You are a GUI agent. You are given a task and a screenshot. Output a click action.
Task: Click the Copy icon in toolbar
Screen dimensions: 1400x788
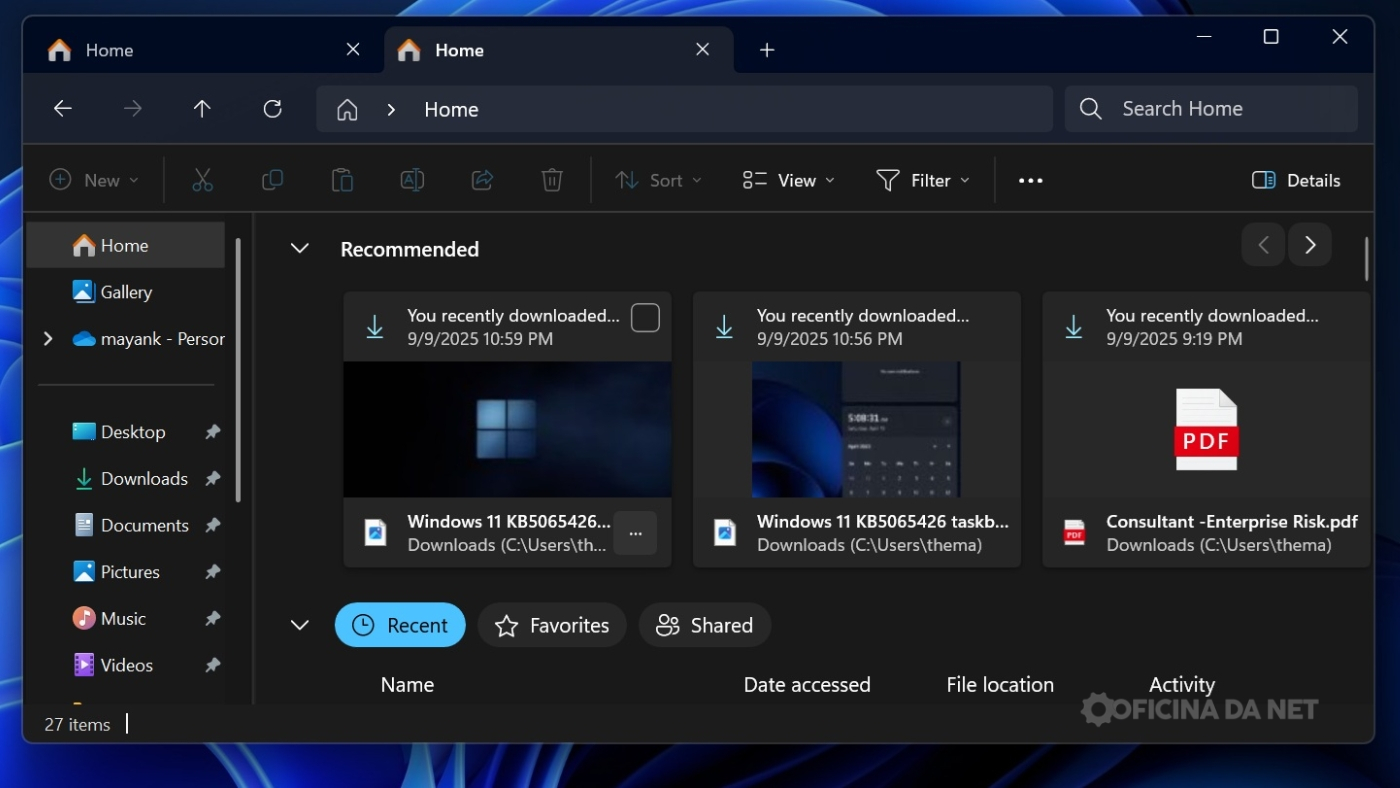point(272,180)
